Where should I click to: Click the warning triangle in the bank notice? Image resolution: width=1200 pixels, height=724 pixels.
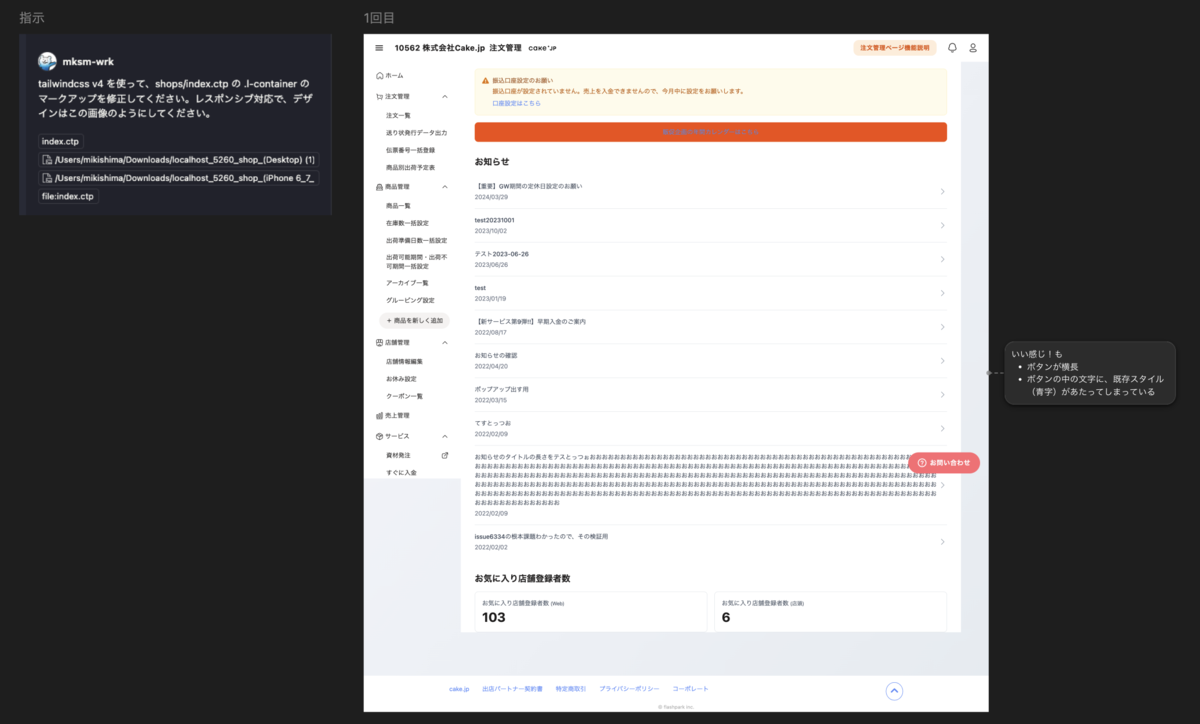coord(486,80)
